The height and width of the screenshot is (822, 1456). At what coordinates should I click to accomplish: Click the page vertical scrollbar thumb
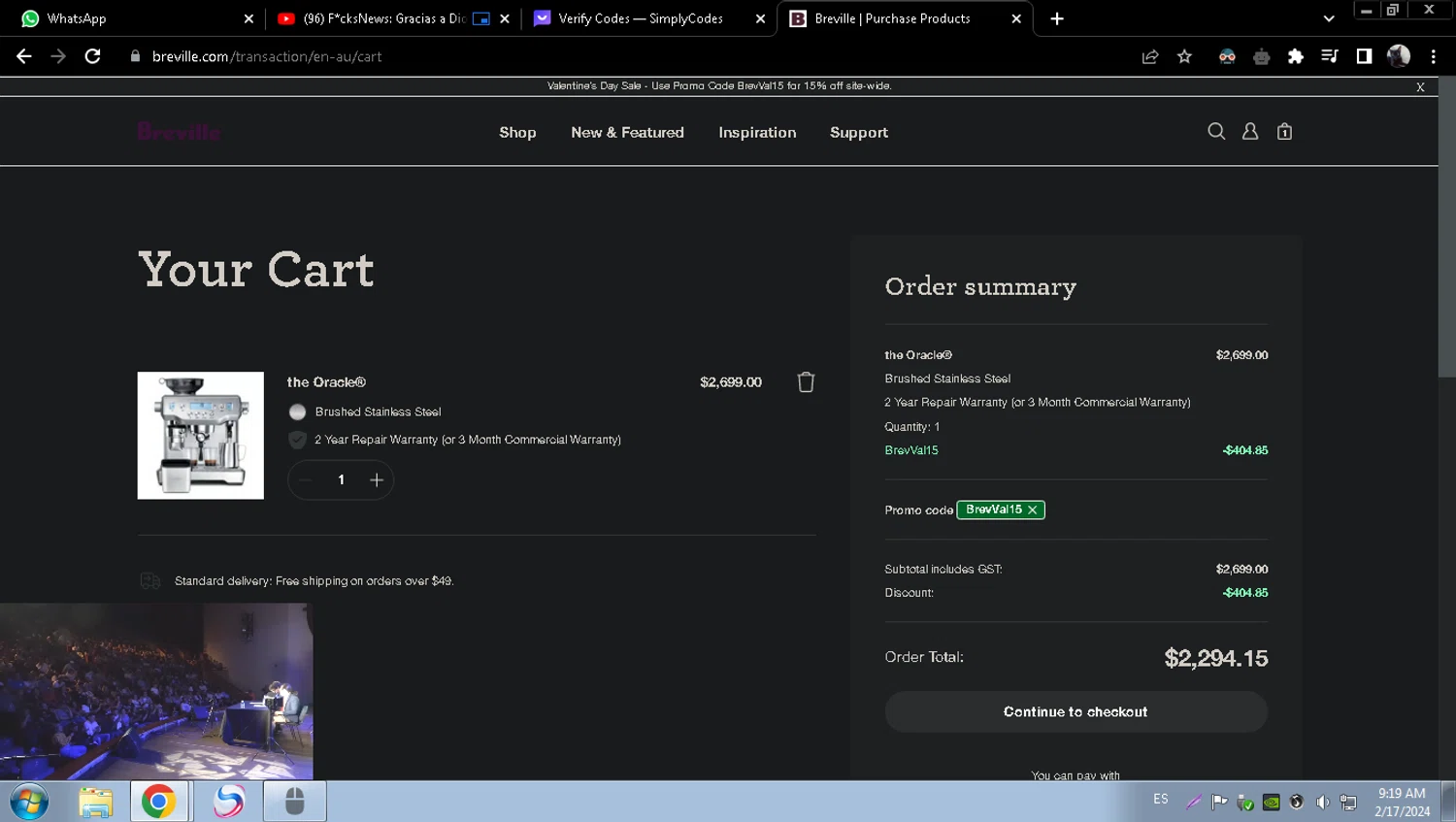(1447, 227)
